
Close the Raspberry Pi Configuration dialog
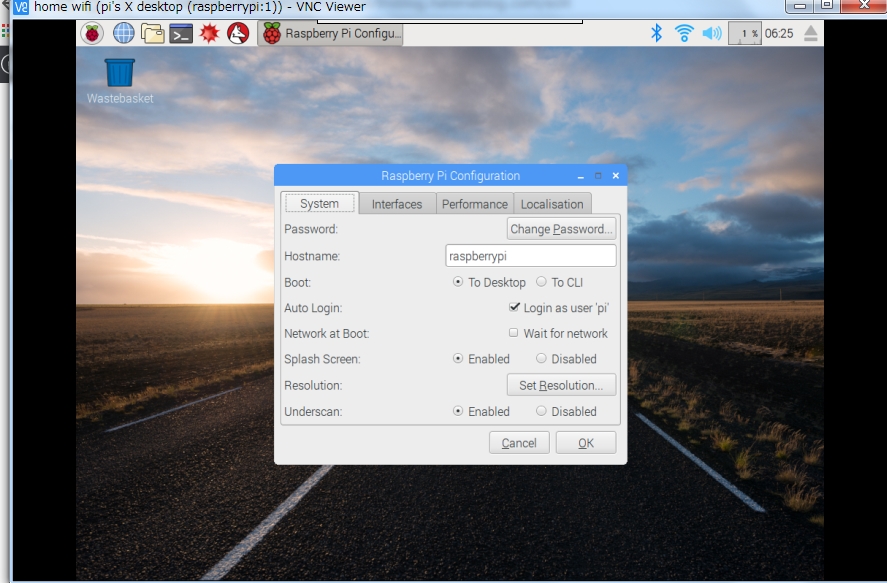pos(615,176)
